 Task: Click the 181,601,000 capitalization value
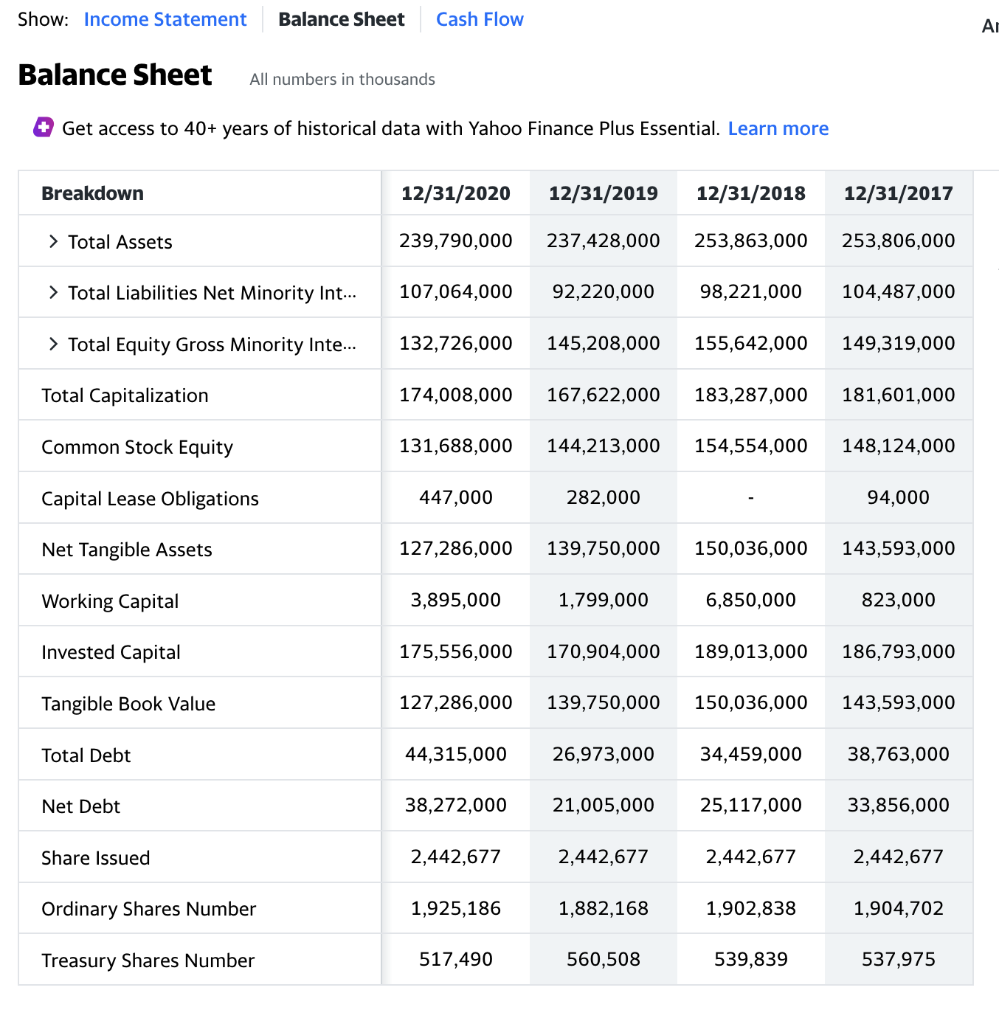(x=898, y=395)
